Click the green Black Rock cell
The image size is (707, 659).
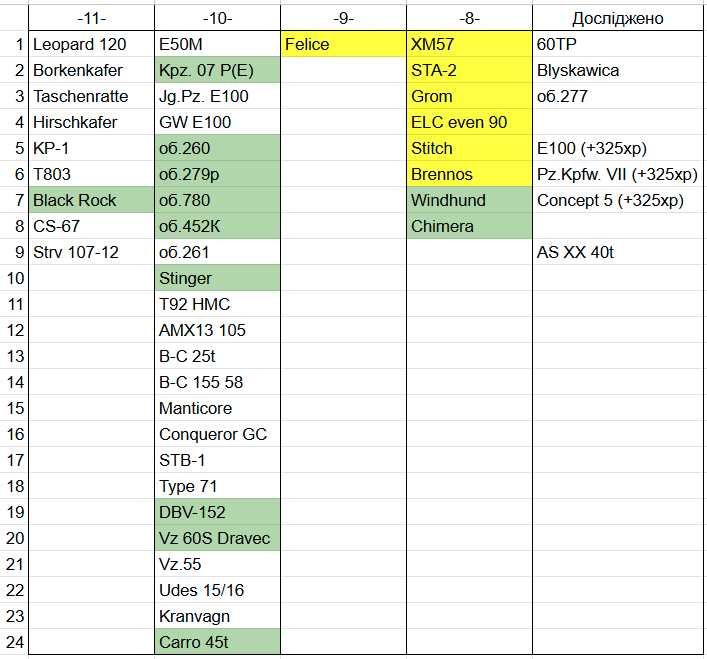tap(91, 200)
